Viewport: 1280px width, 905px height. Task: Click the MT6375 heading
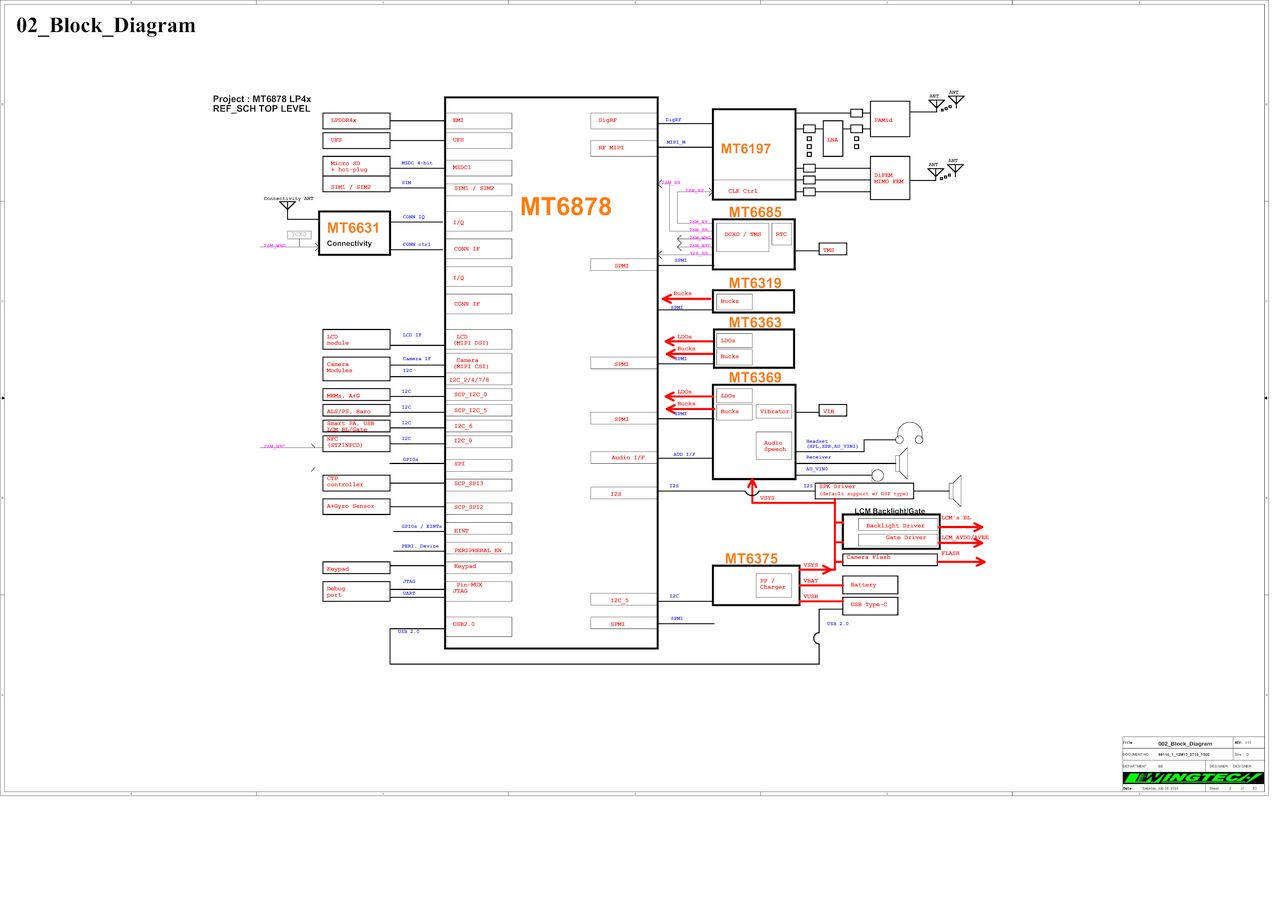click(x=752, y=559)
